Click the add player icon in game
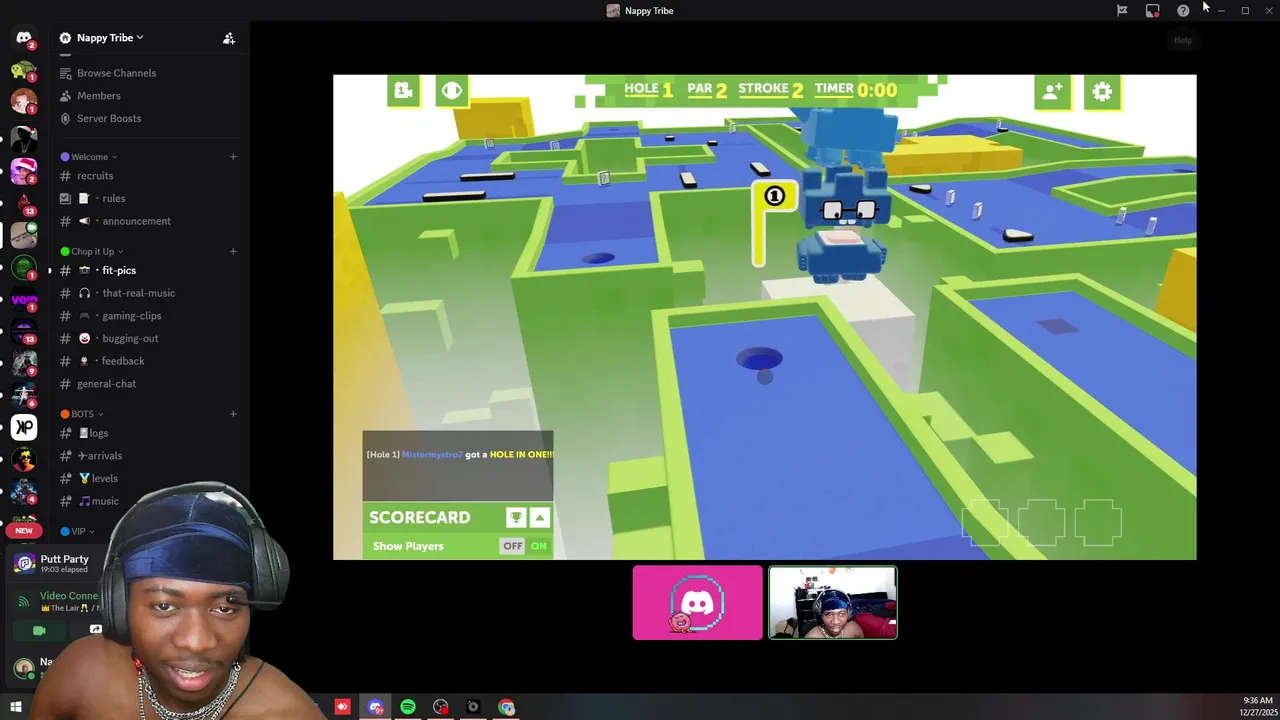1280x720 pixels. (x=1052, y=92)
